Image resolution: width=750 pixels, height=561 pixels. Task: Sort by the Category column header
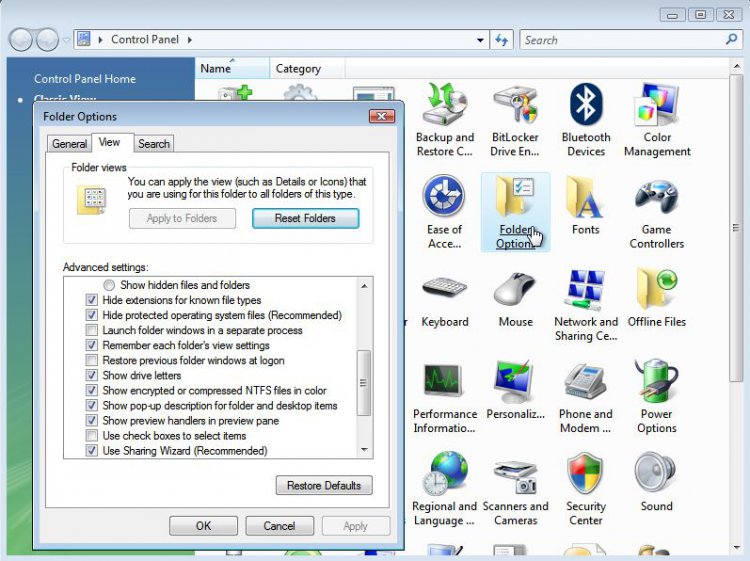pos(307,68)
